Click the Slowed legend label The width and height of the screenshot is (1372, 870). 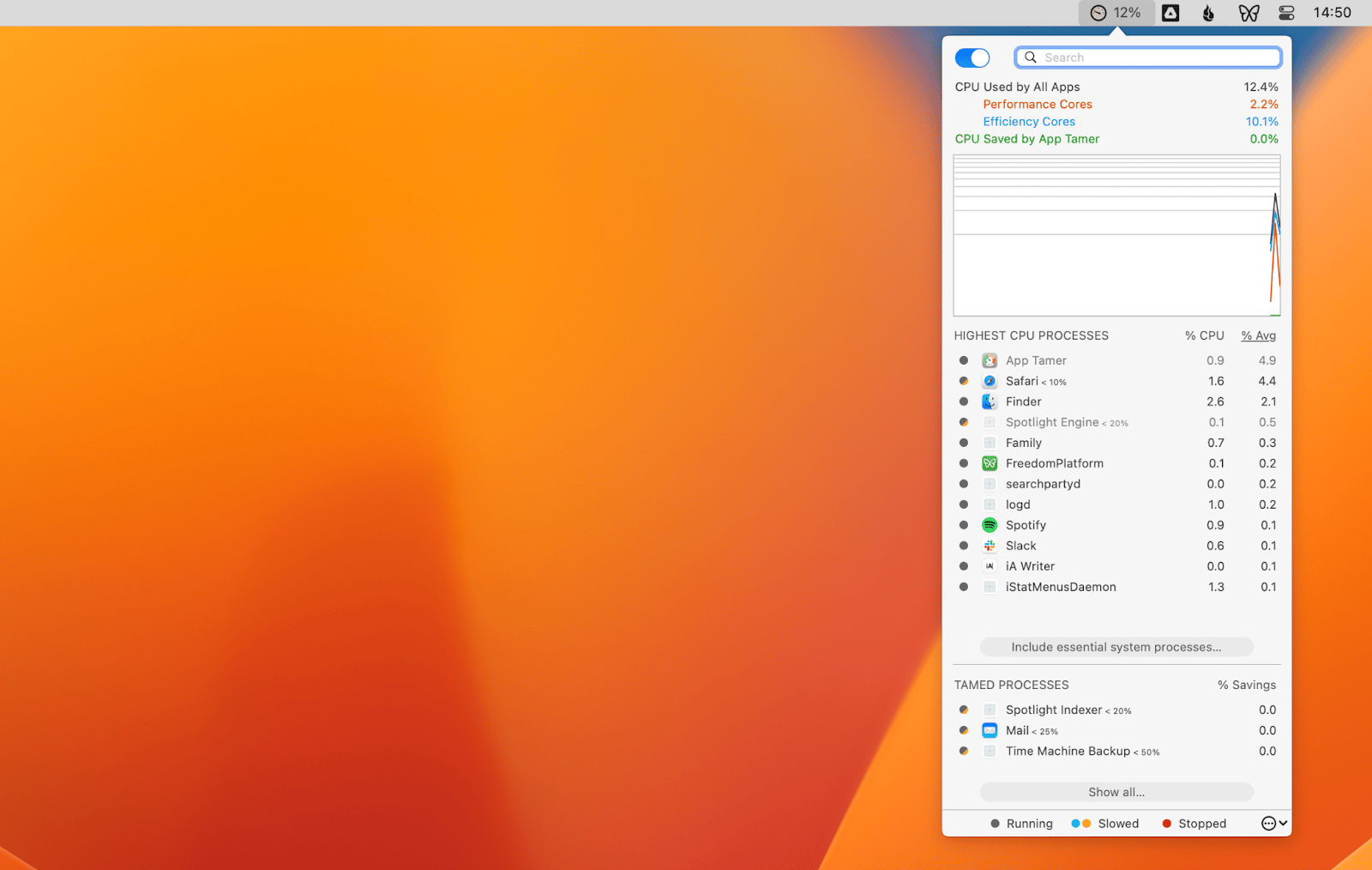(x=1118, y=824)
